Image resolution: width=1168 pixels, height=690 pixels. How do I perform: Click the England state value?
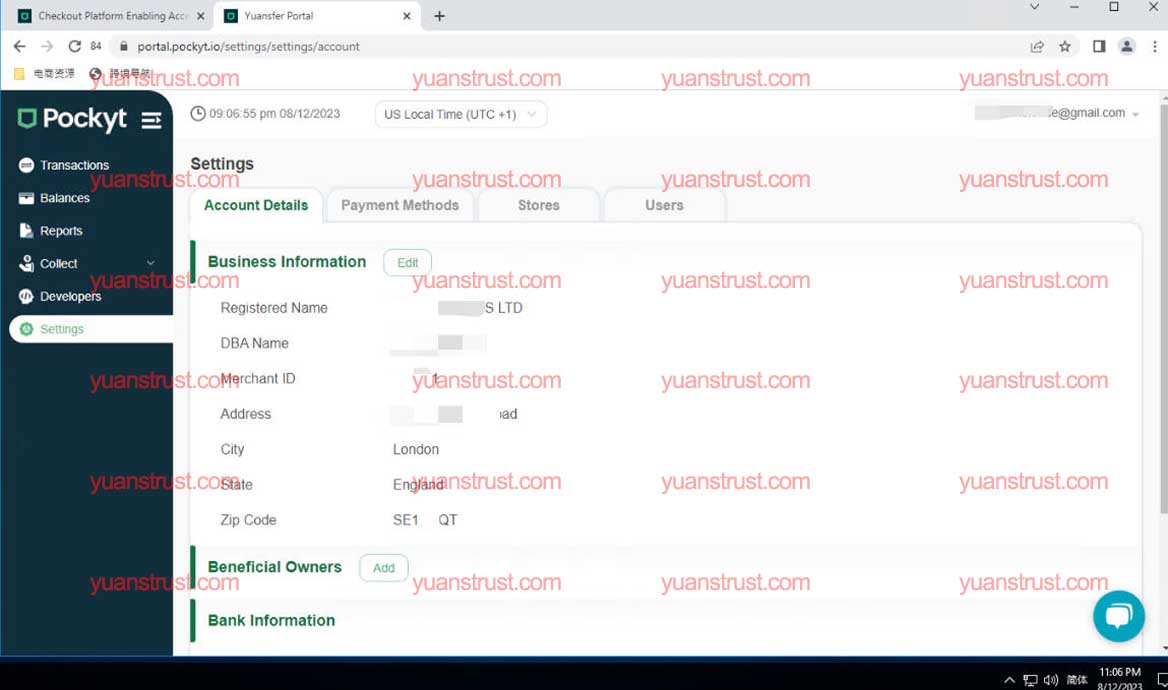click(419, 485)
